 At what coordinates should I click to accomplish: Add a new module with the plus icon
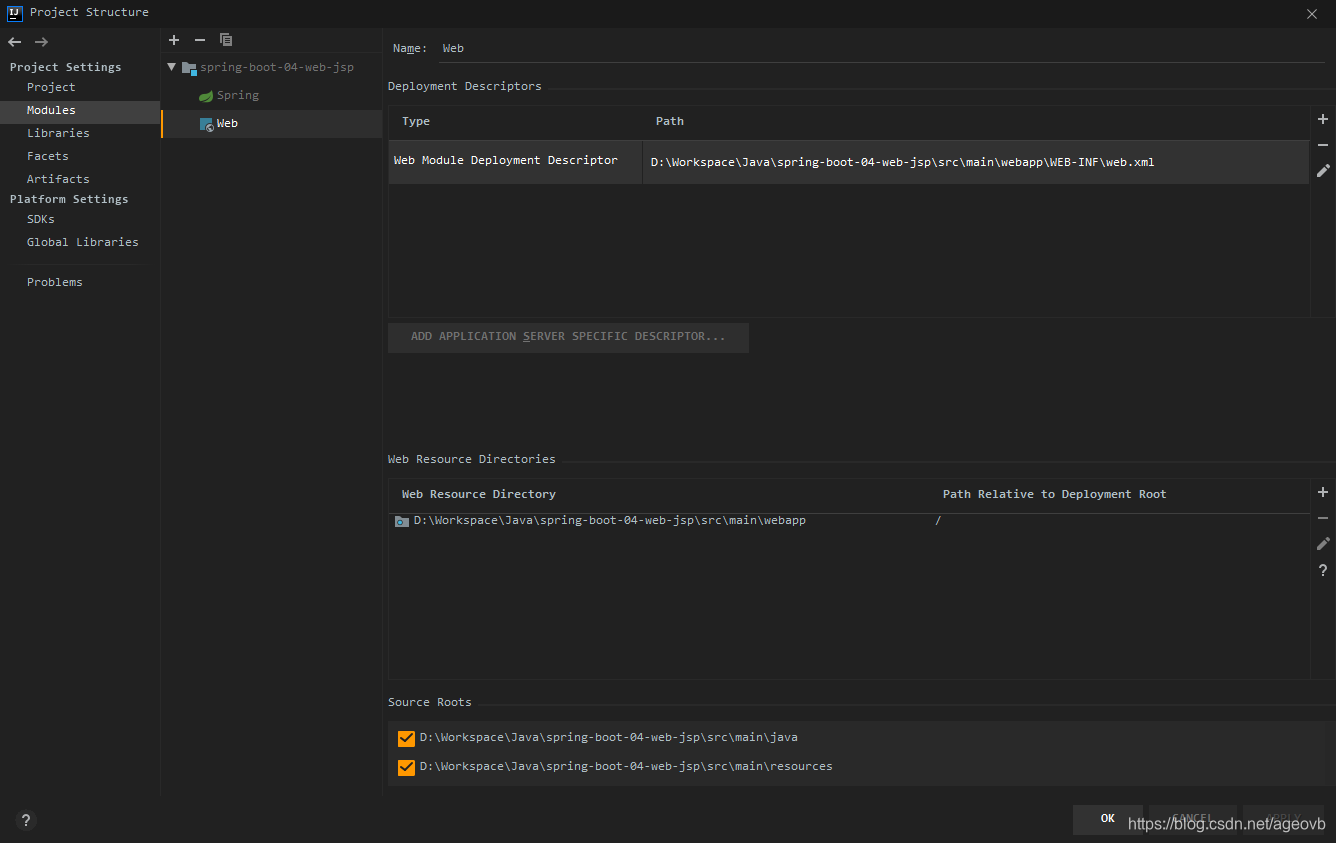click(x=174, y=40)
